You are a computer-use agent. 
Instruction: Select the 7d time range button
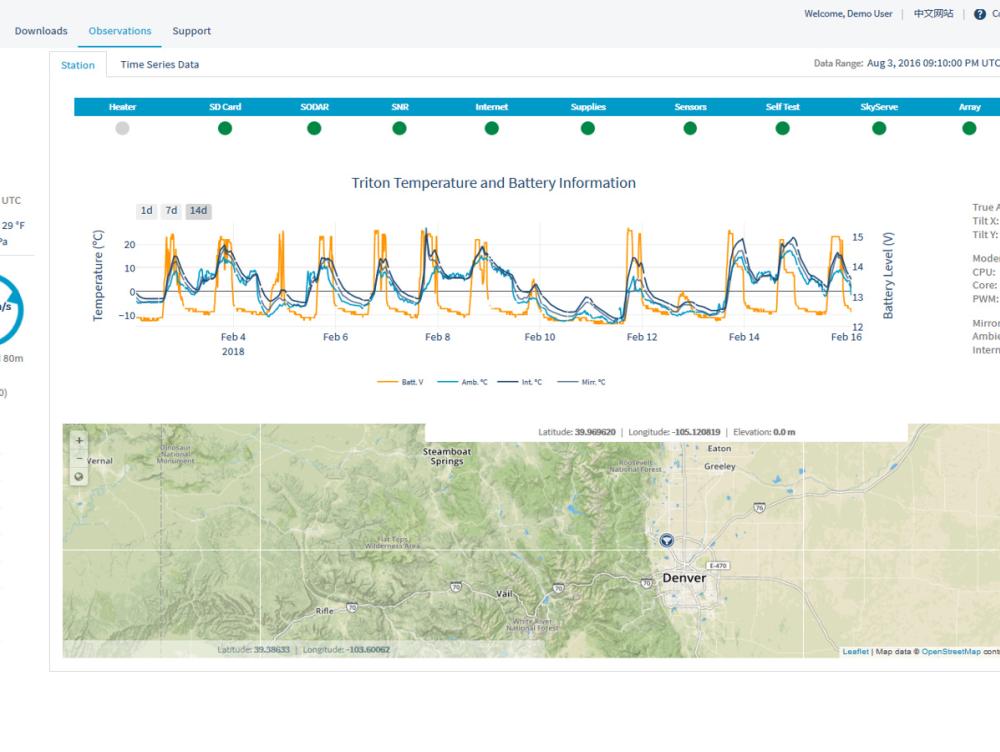172,211
